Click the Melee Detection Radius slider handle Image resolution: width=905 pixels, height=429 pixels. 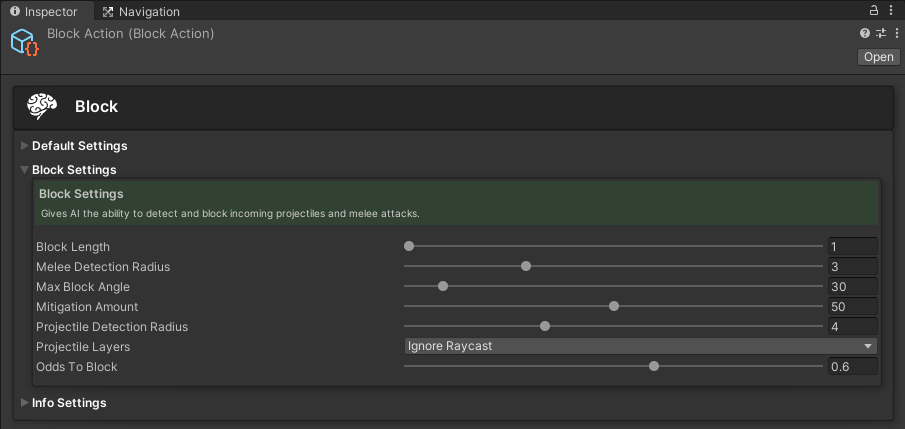click(526, 266)
